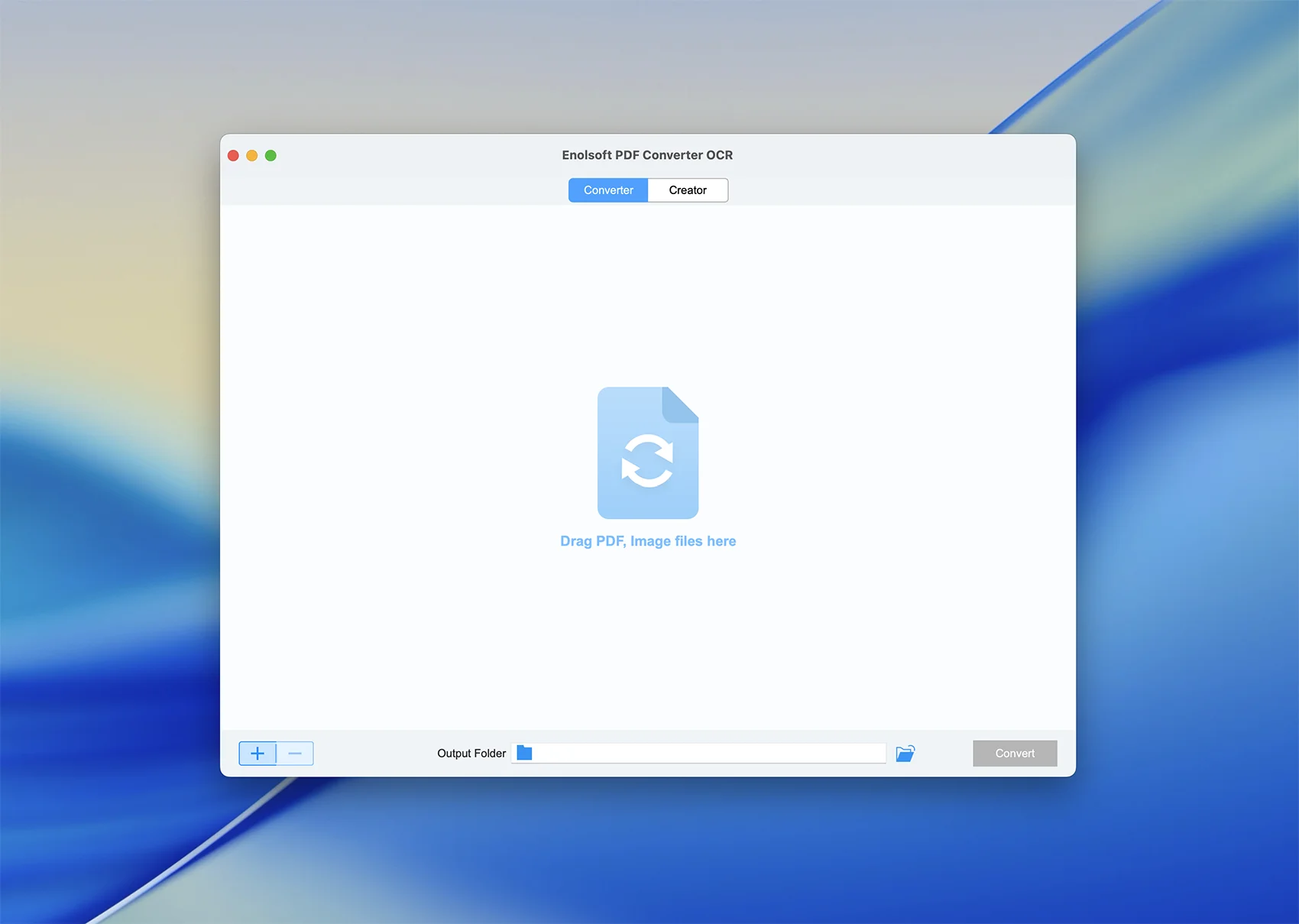1299x924 pixels.
Task: Click the Enolsoft PDF Converter OCR title
Action: [647, 155]
